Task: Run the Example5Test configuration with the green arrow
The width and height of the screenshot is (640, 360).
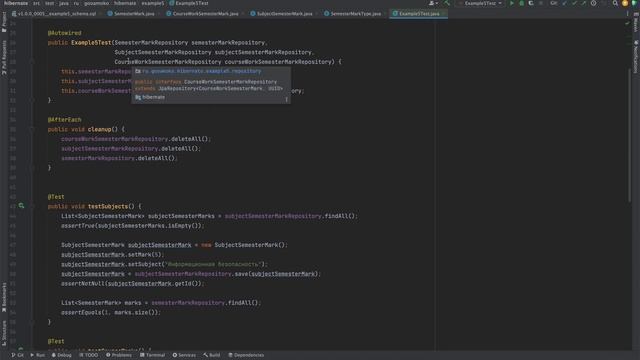Action: [x=511, y=3]
